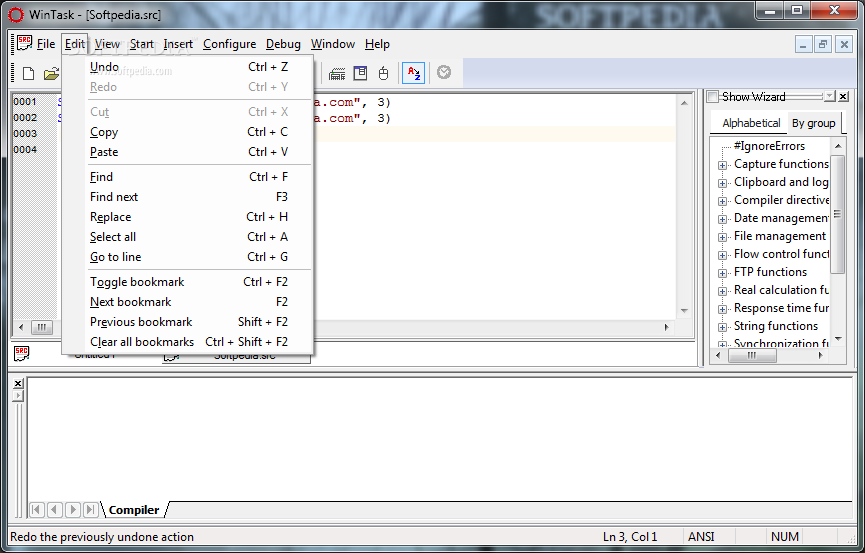
Task: Expand Date management group
Action: pyautogui.click(x=722, y=219)
